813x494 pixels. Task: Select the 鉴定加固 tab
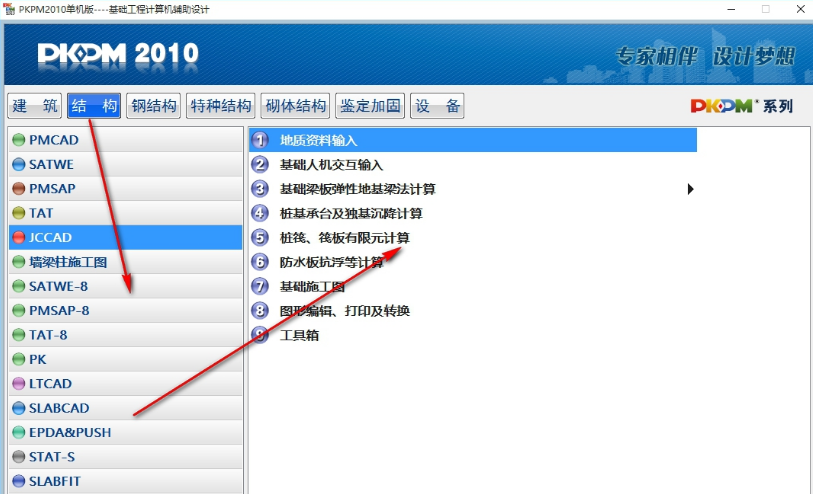tap(370, 106)
